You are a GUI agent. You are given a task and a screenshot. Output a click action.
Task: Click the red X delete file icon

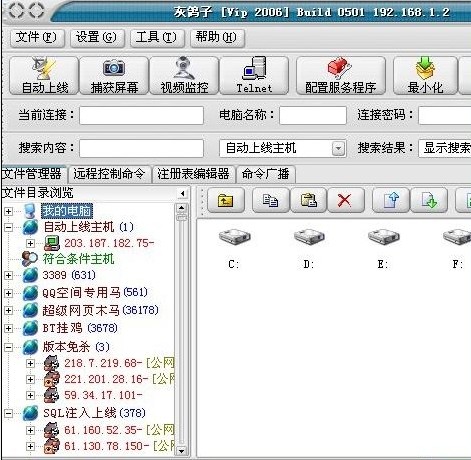point(345,200)
